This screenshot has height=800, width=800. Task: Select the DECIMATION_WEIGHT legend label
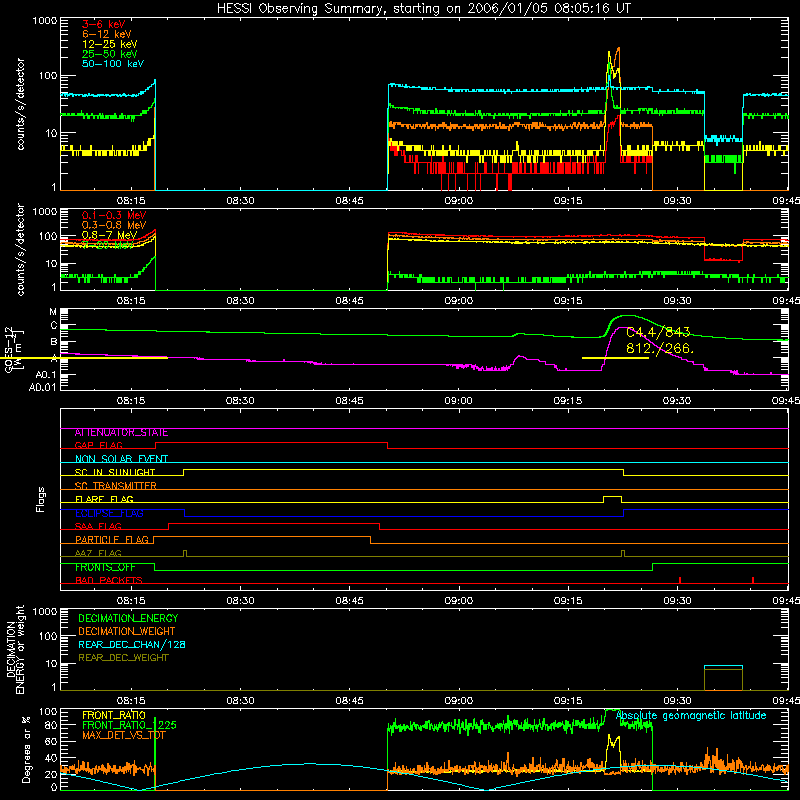127,632
